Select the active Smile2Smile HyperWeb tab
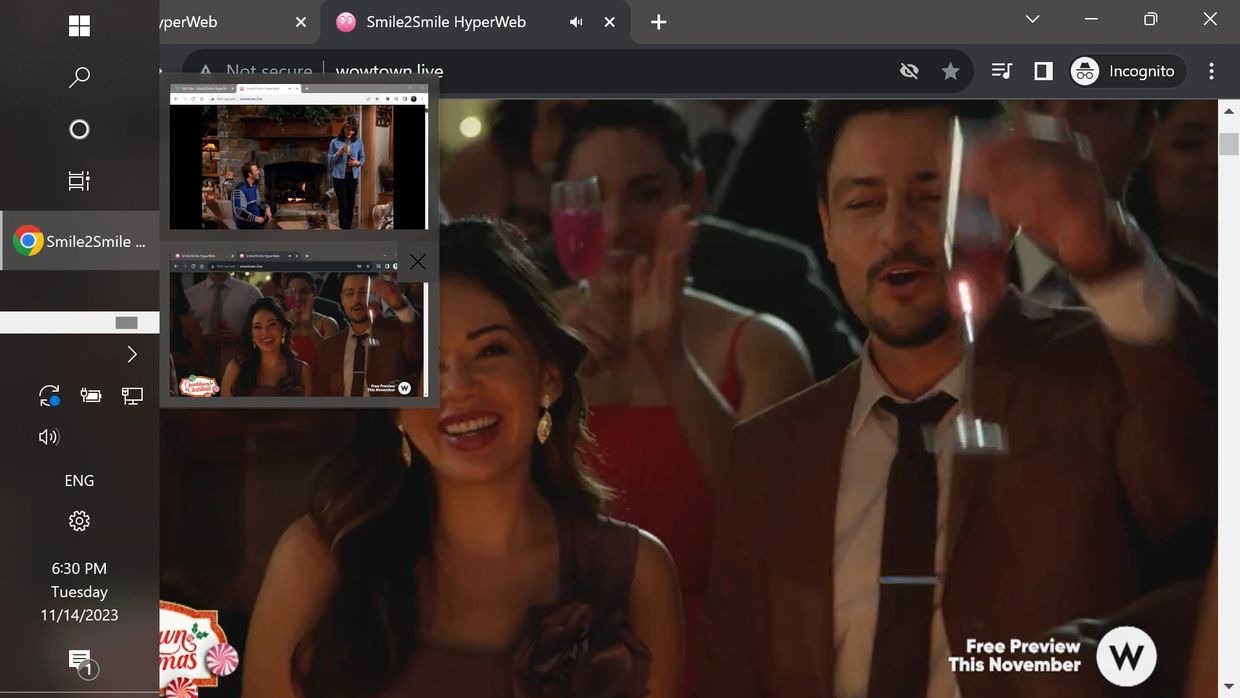 pyautogui.click(x=445, y=22)
